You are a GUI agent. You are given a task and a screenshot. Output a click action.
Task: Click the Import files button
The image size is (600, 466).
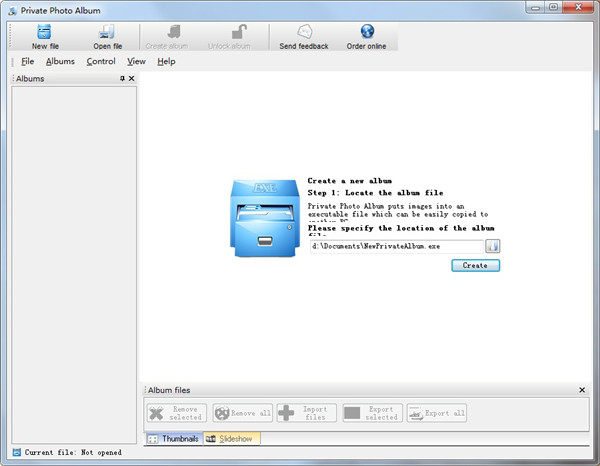307,413
